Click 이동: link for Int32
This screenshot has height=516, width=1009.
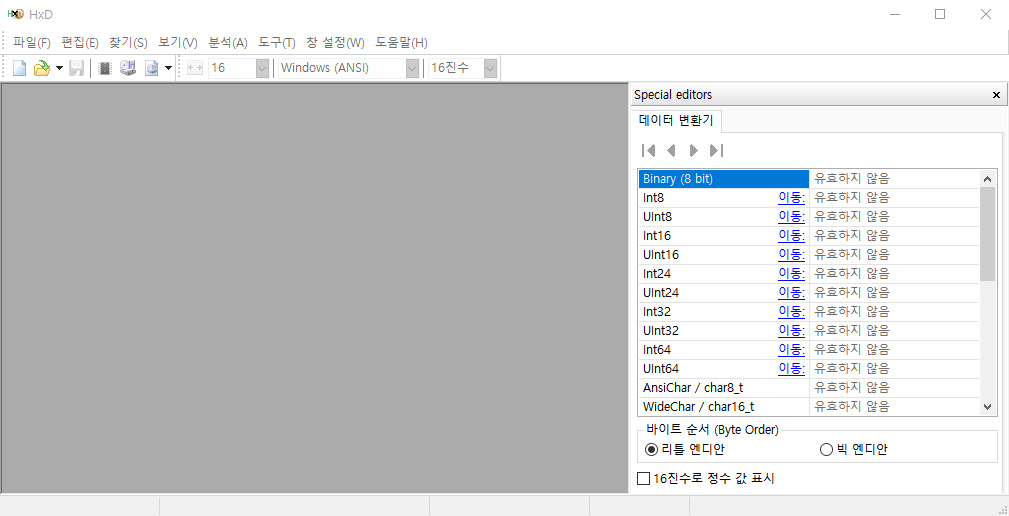click(791, 312)
